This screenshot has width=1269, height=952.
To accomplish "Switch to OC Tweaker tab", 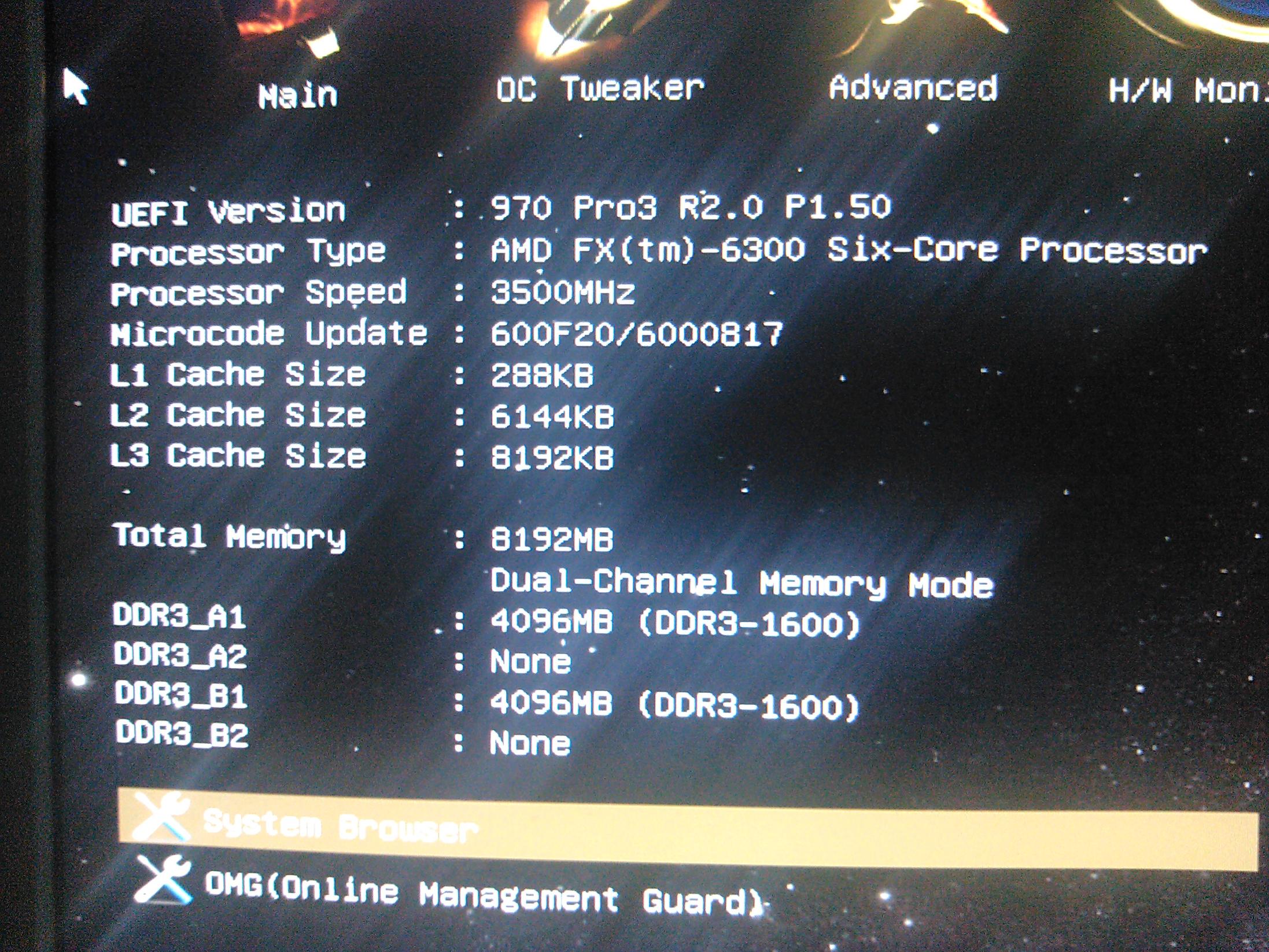I will (x=600, y=90).
